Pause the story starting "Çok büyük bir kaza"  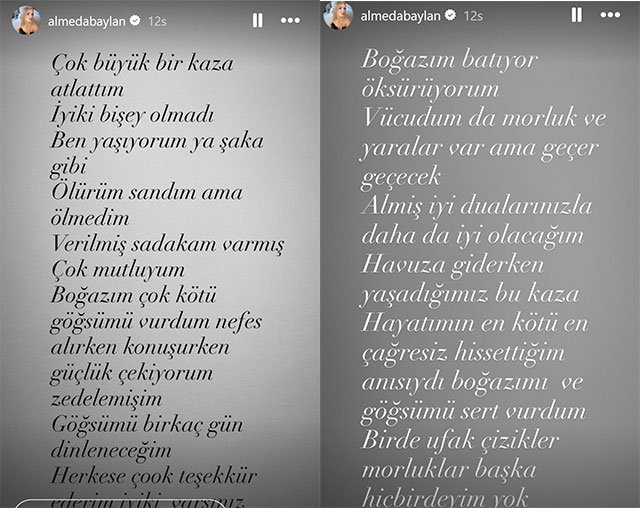tap(258, 19)
